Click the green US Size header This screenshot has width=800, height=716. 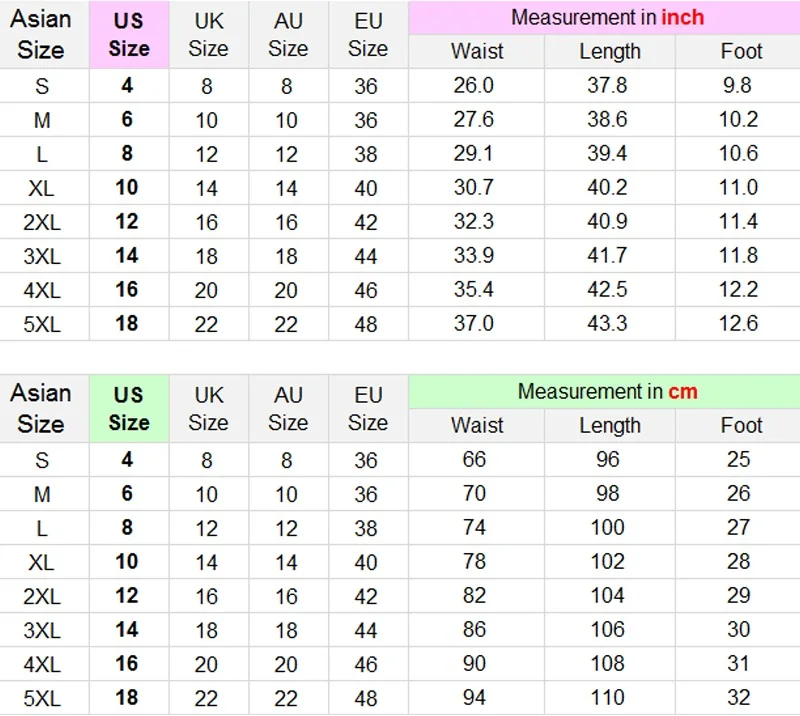(x=129, y=409)
